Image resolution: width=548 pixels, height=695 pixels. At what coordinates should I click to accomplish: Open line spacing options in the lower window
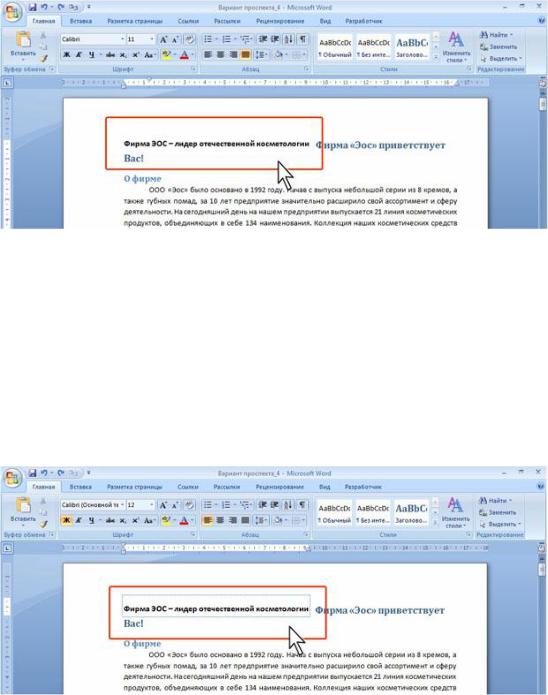click(x=261, y=520)
